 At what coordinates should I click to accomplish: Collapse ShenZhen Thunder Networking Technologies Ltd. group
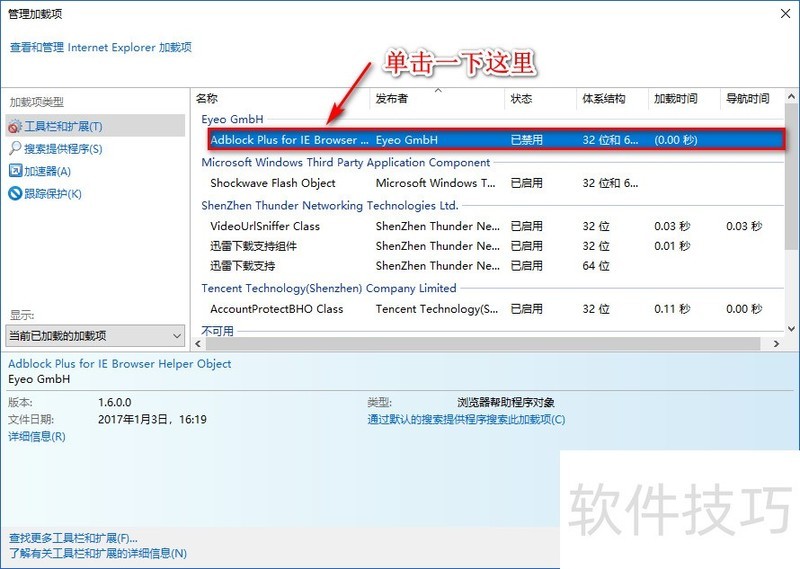(330, 205)
